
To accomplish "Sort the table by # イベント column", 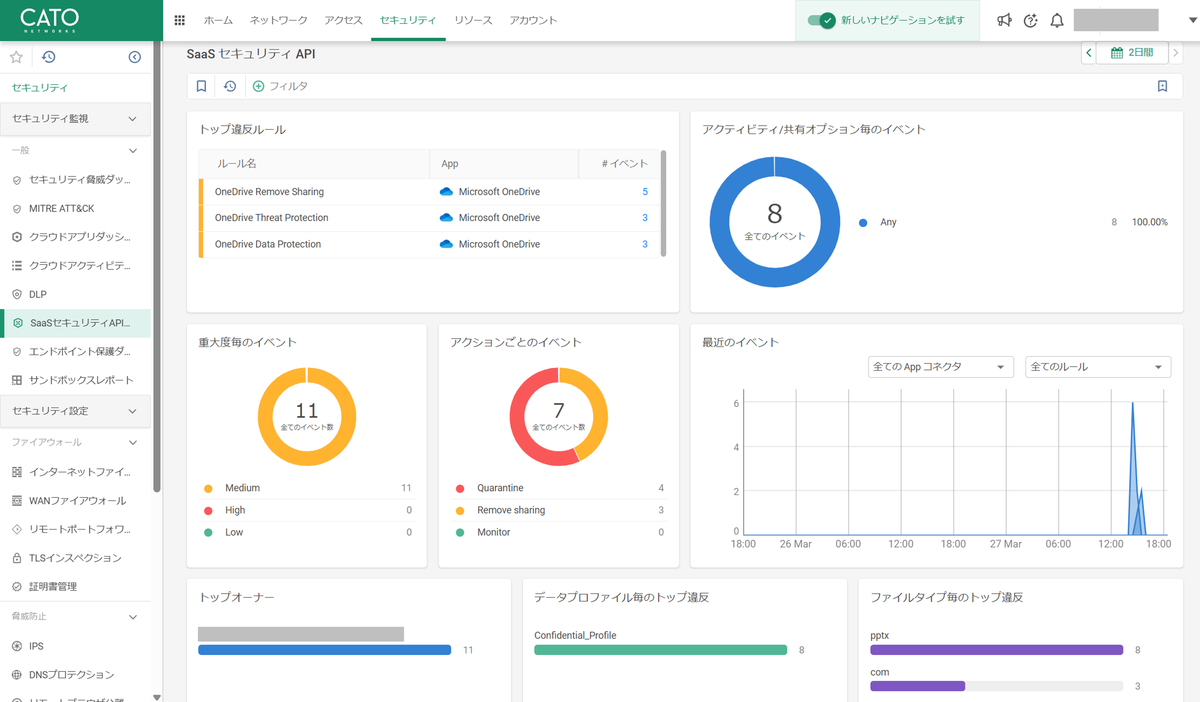I will point(619,164).
